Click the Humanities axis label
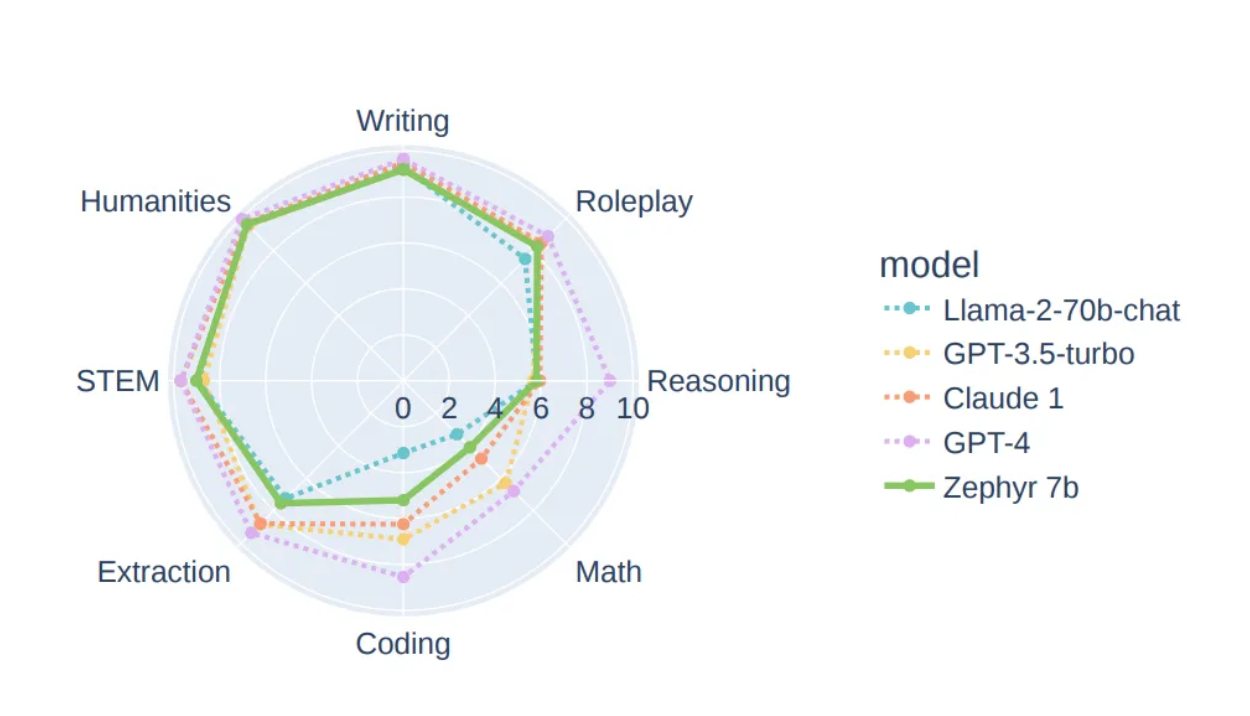Screen dimensions: 1250x716 (x=156, y=201)
